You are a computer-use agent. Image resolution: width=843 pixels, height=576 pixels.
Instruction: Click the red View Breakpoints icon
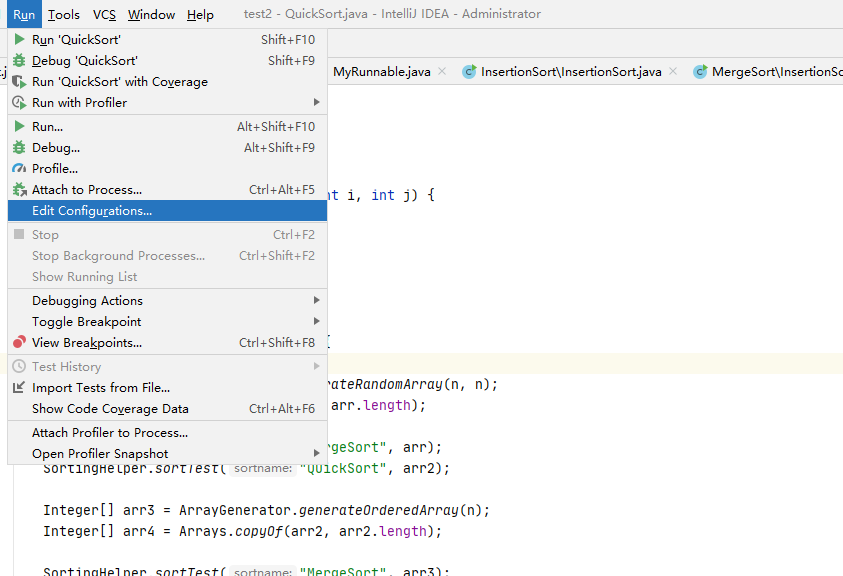pos(19,342)
